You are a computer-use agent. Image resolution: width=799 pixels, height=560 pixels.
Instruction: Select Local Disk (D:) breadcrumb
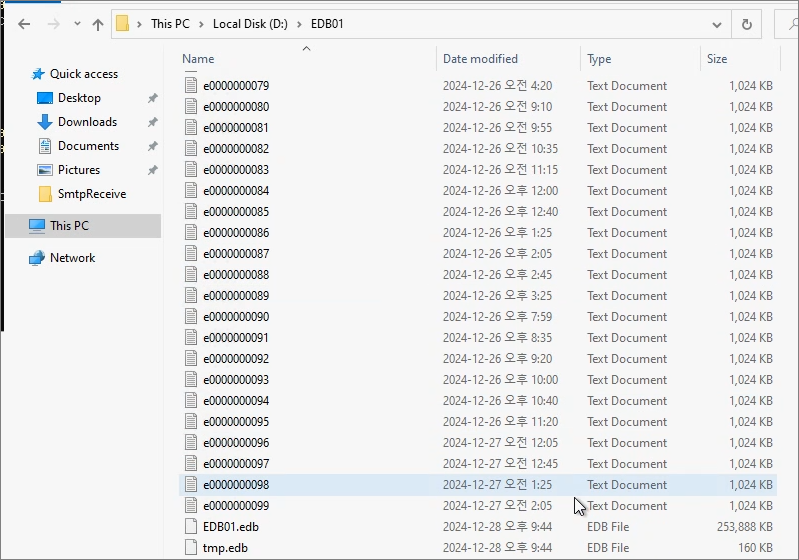[x=250, y=24]
